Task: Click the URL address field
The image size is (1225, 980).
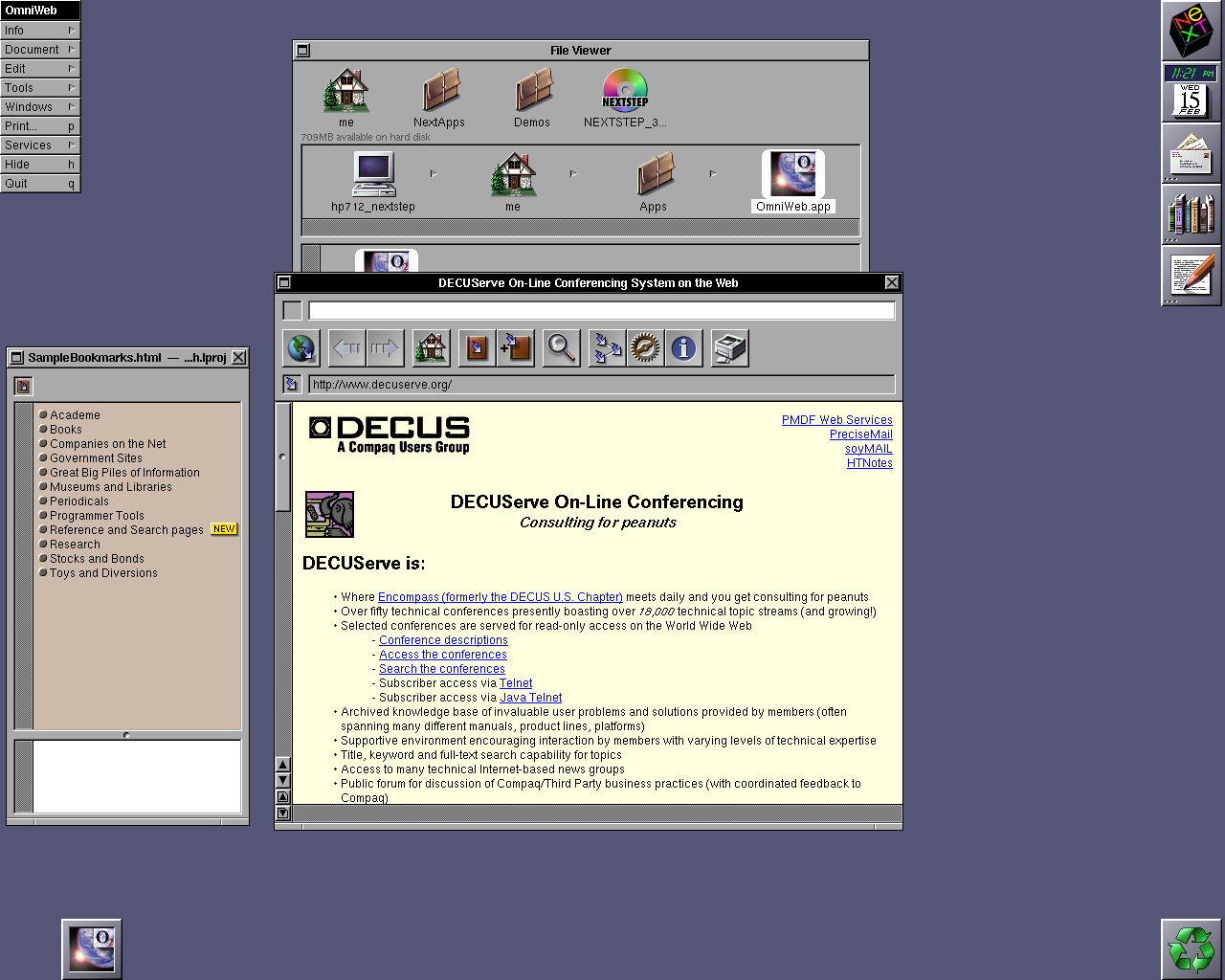Action: [602, 384]
